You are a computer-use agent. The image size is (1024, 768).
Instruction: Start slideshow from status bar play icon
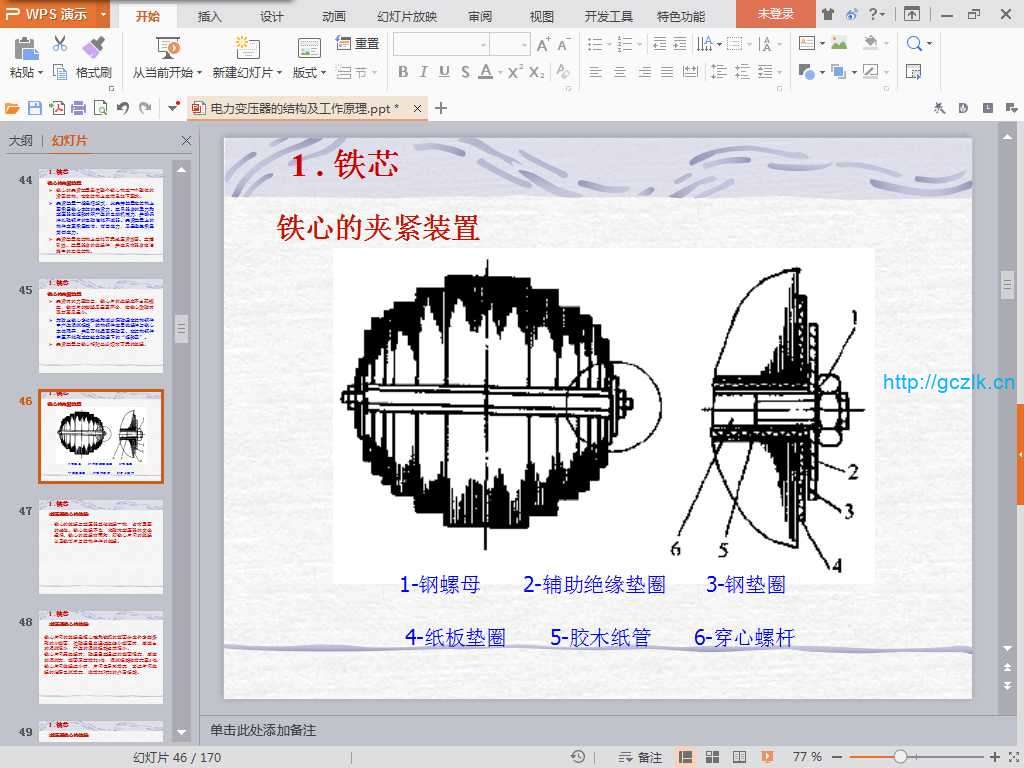pyautogui.click(x=767, y=757)
